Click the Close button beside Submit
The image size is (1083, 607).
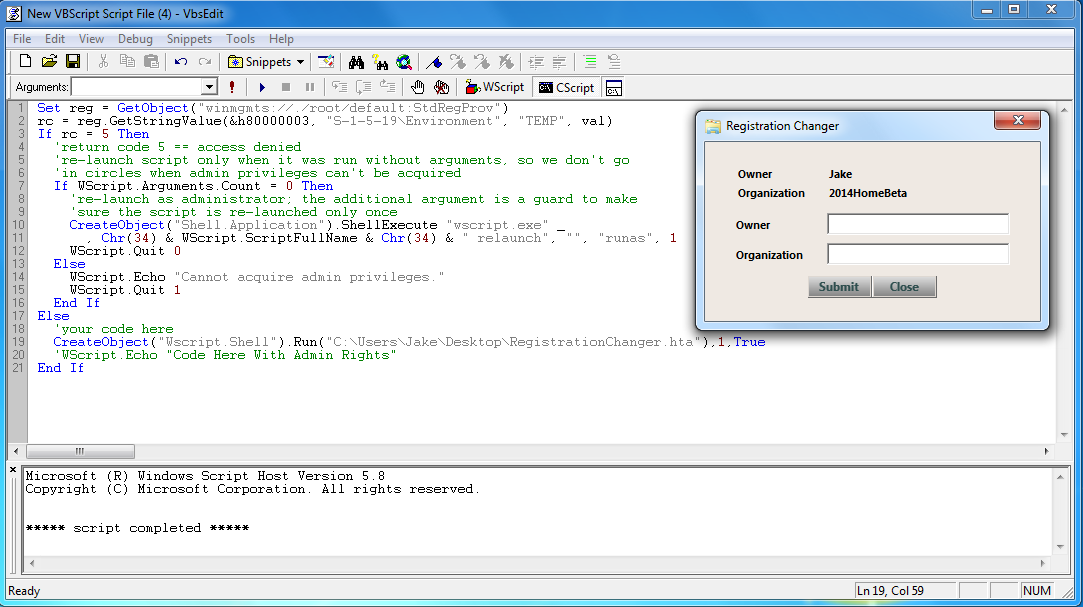(x=904, y=287)
